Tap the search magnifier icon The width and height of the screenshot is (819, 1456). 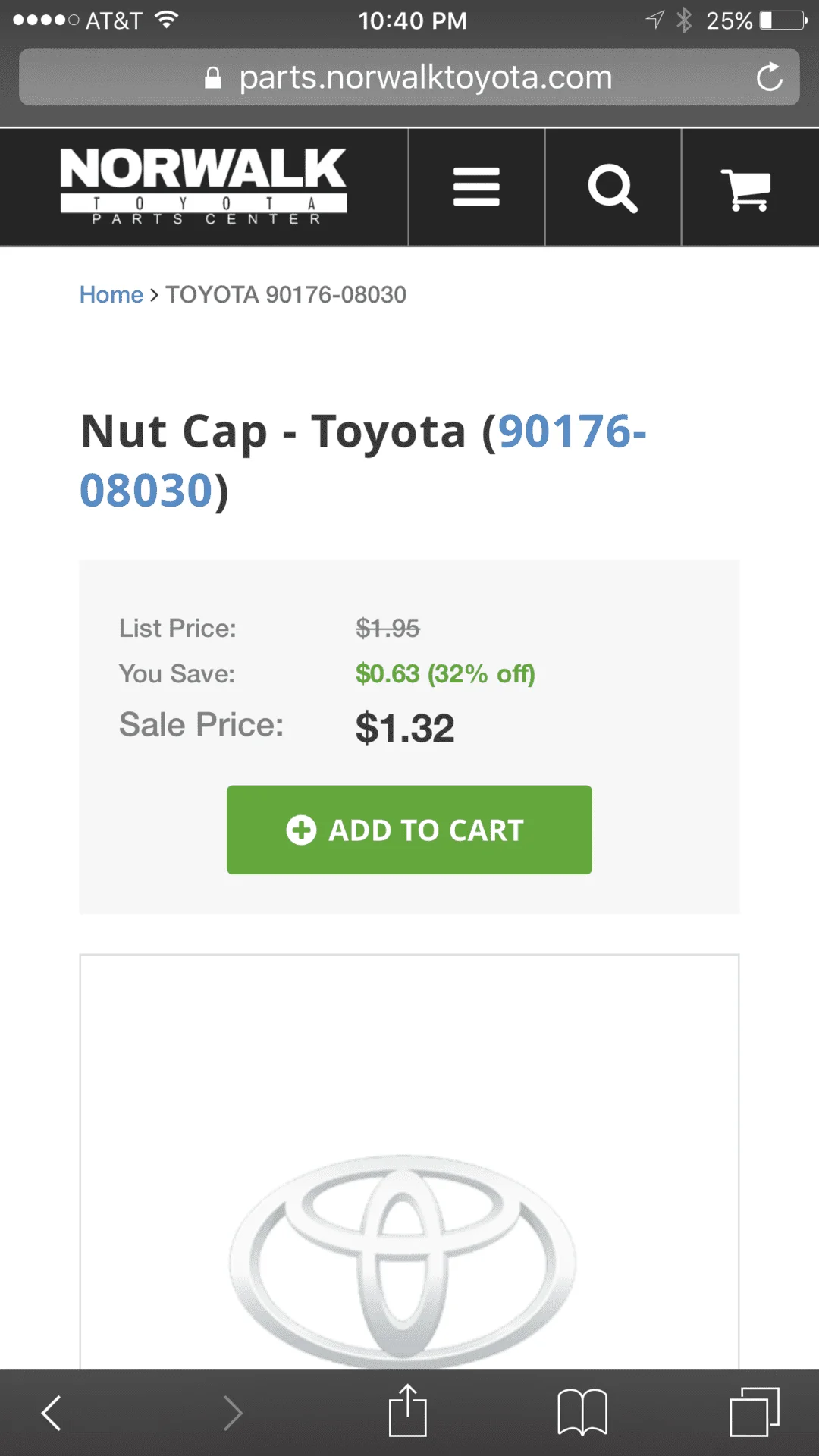613,187
